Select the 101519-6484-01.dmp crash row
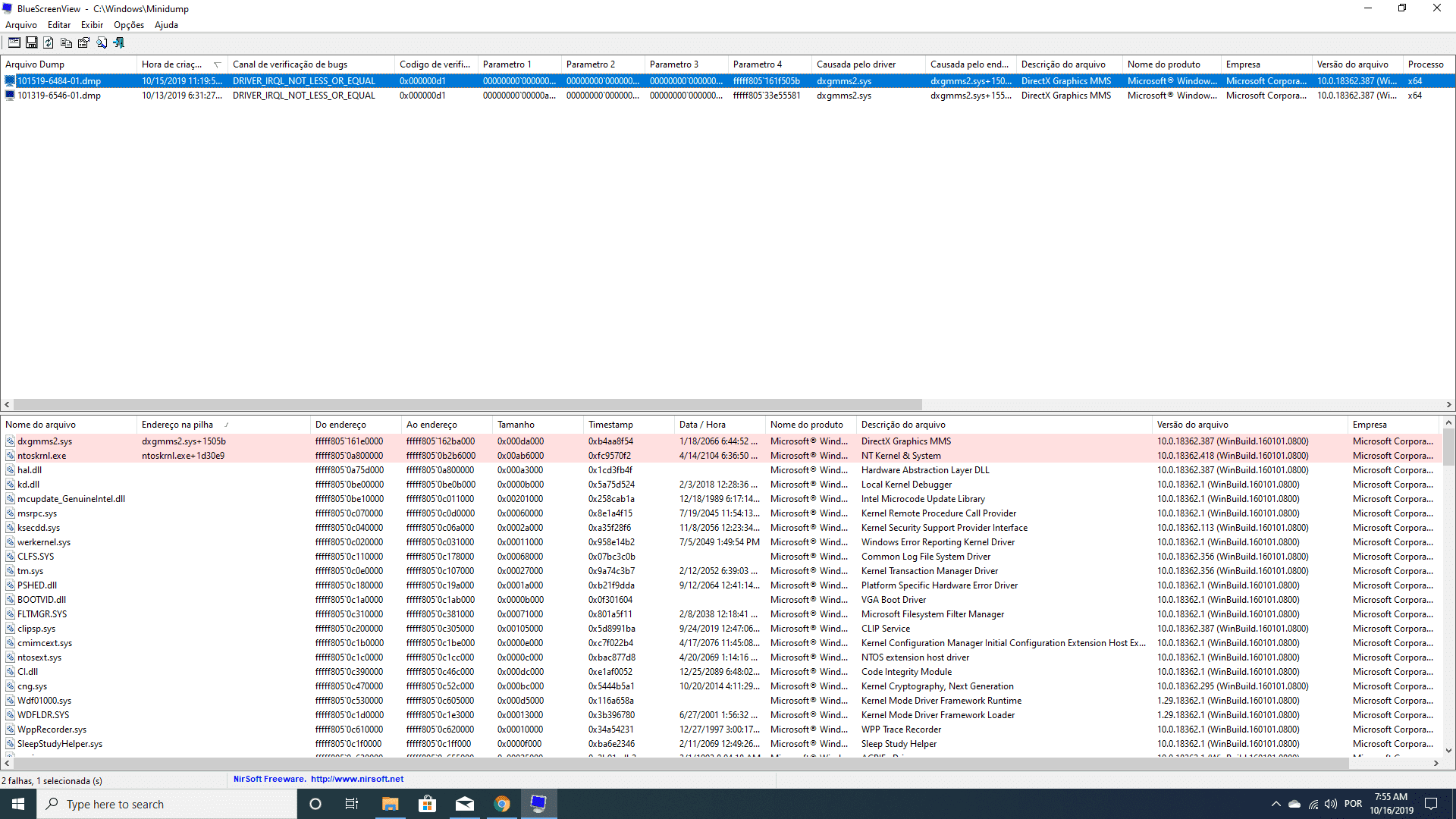Image resolution: width=1456 pixels, height=819 pixels. click(x=728, y=81)
